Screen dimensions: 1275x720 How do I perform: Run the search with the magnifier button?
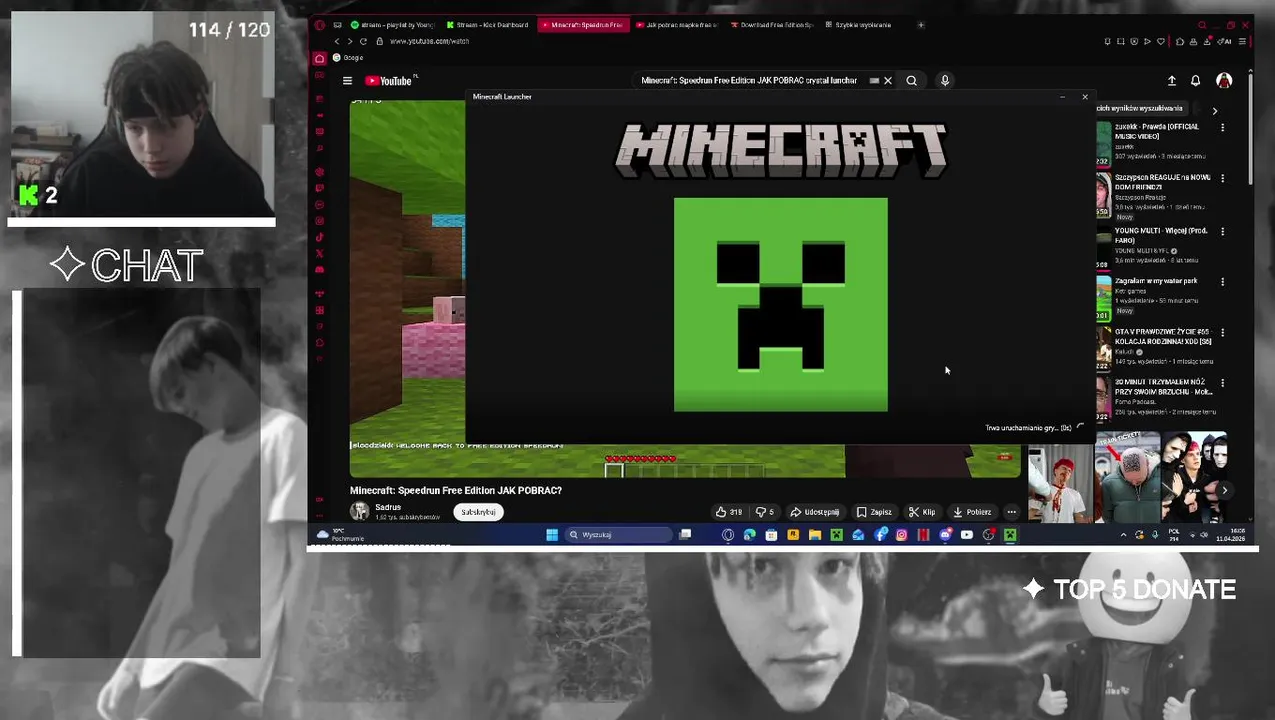(911, 81)
